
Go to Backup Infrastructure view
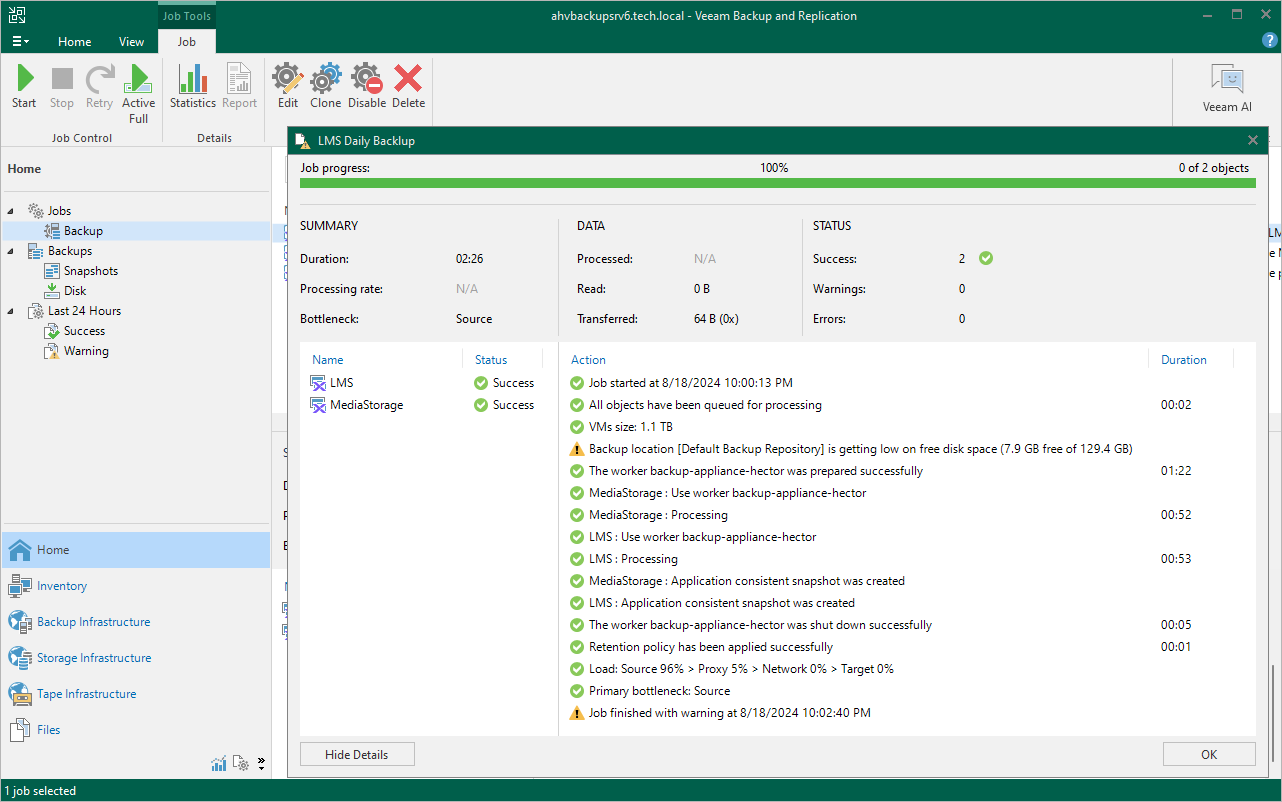[136, 622]
